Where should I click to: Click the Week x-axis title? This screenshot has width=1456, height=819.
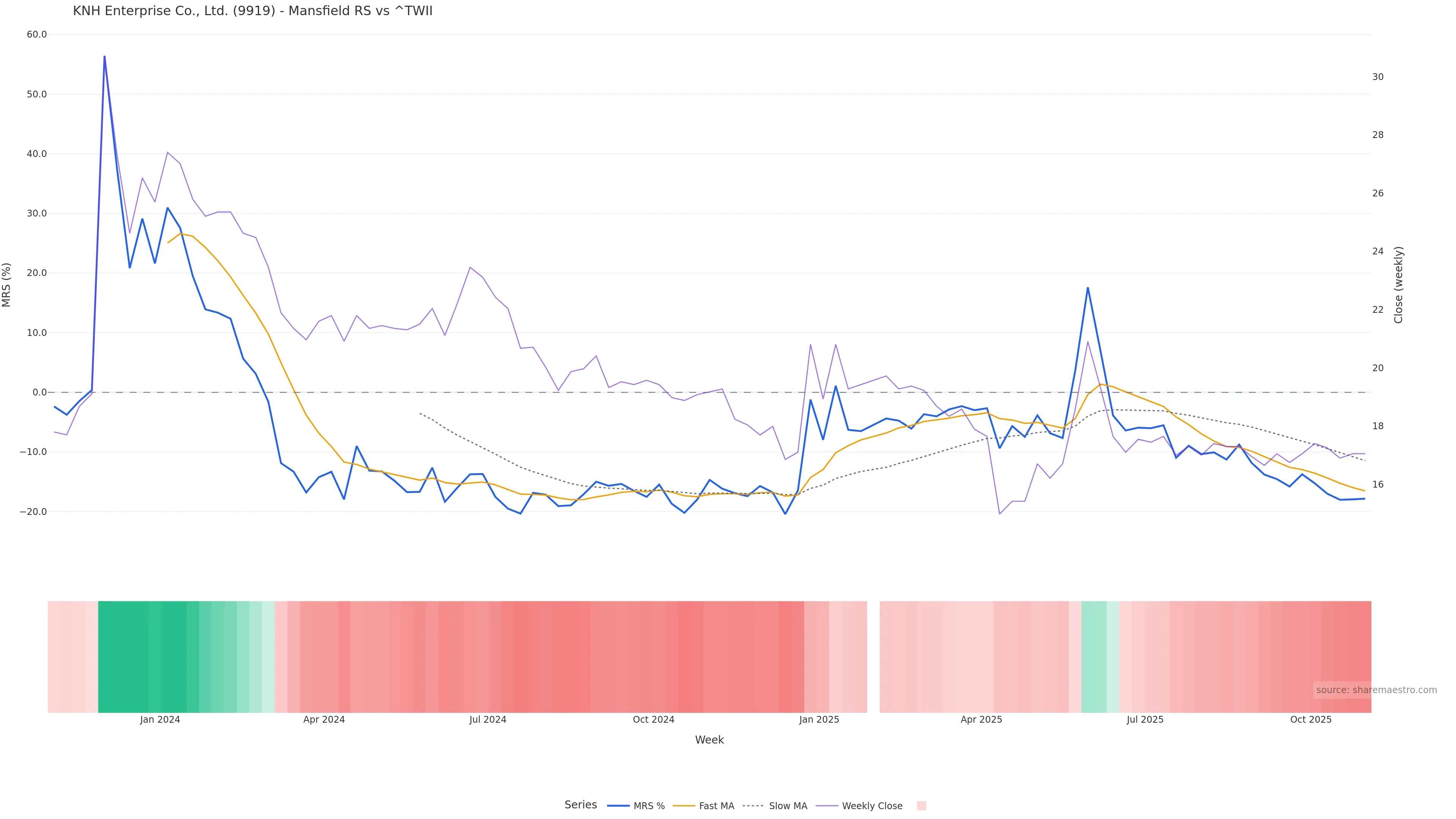[709, 740]
